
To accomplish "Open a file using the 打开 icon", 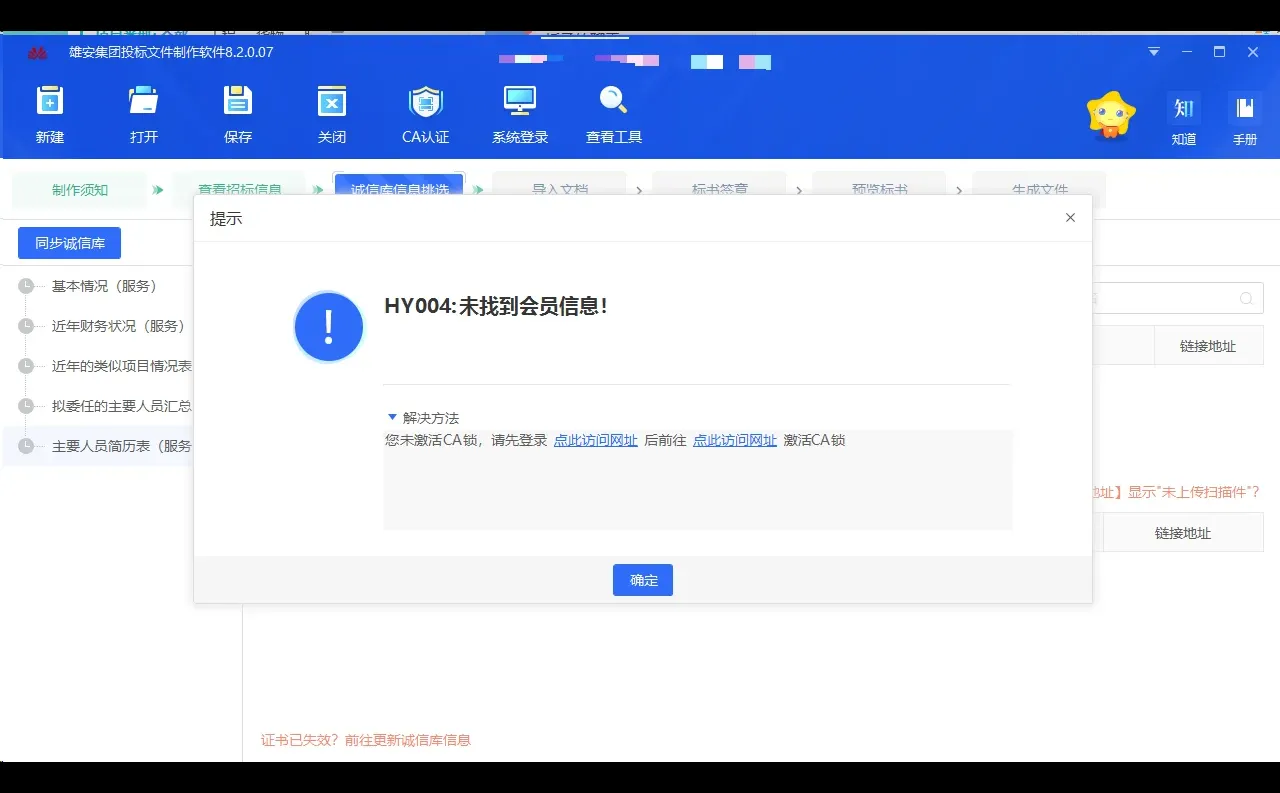I will [x=143, y=113].
